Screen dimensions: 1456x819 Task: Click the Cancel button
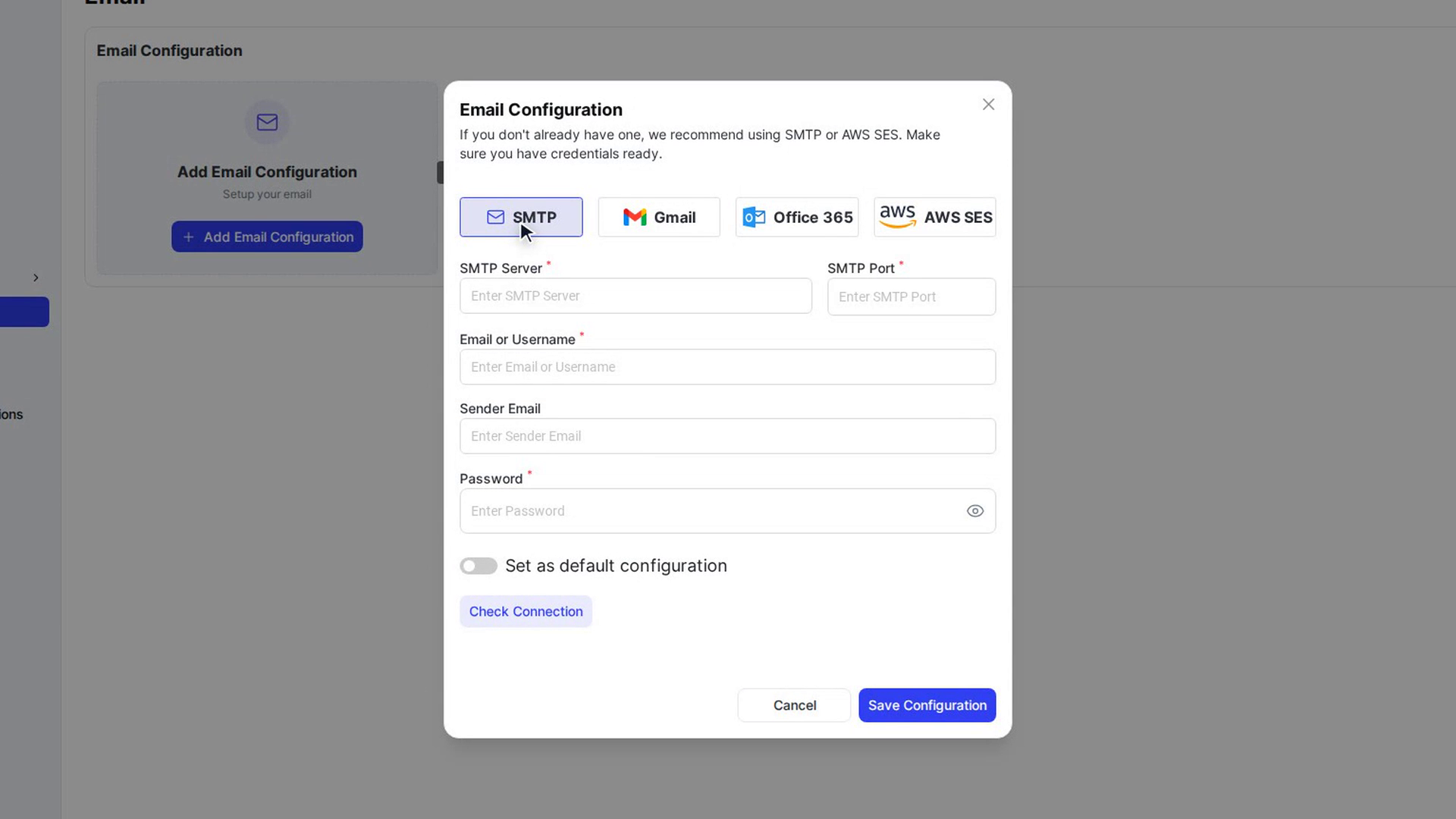point(794,705)
